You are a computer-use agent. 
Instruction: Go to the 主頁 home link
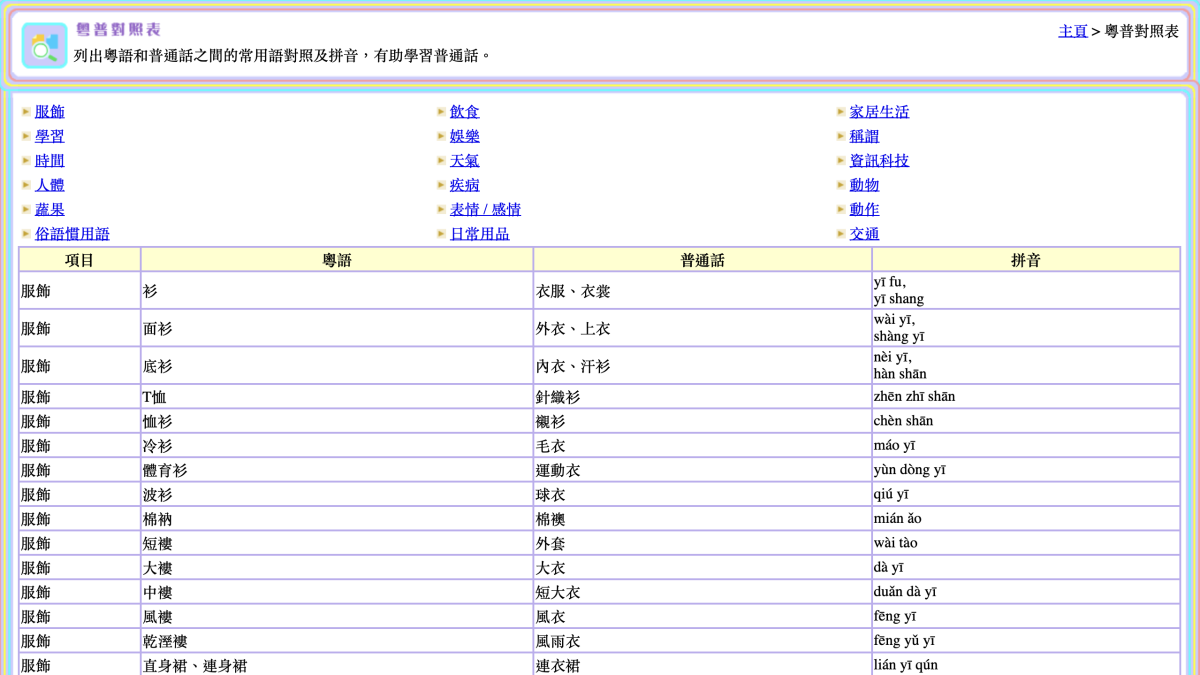click(x=1073, y=31)
